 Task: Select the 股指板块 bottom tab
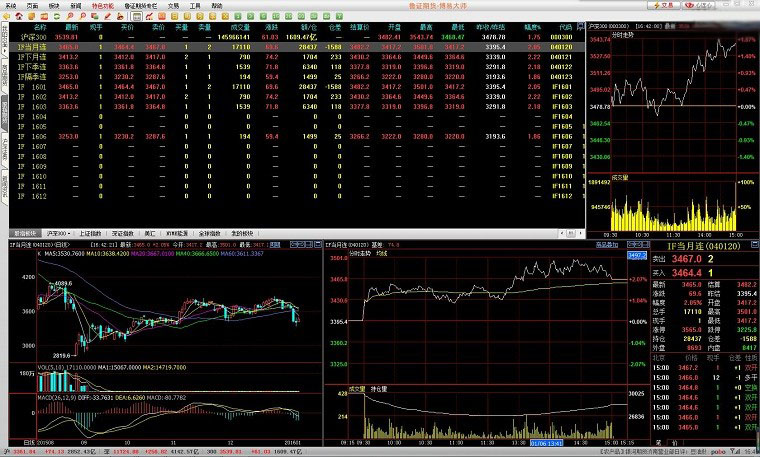click(x=25, y=234)
